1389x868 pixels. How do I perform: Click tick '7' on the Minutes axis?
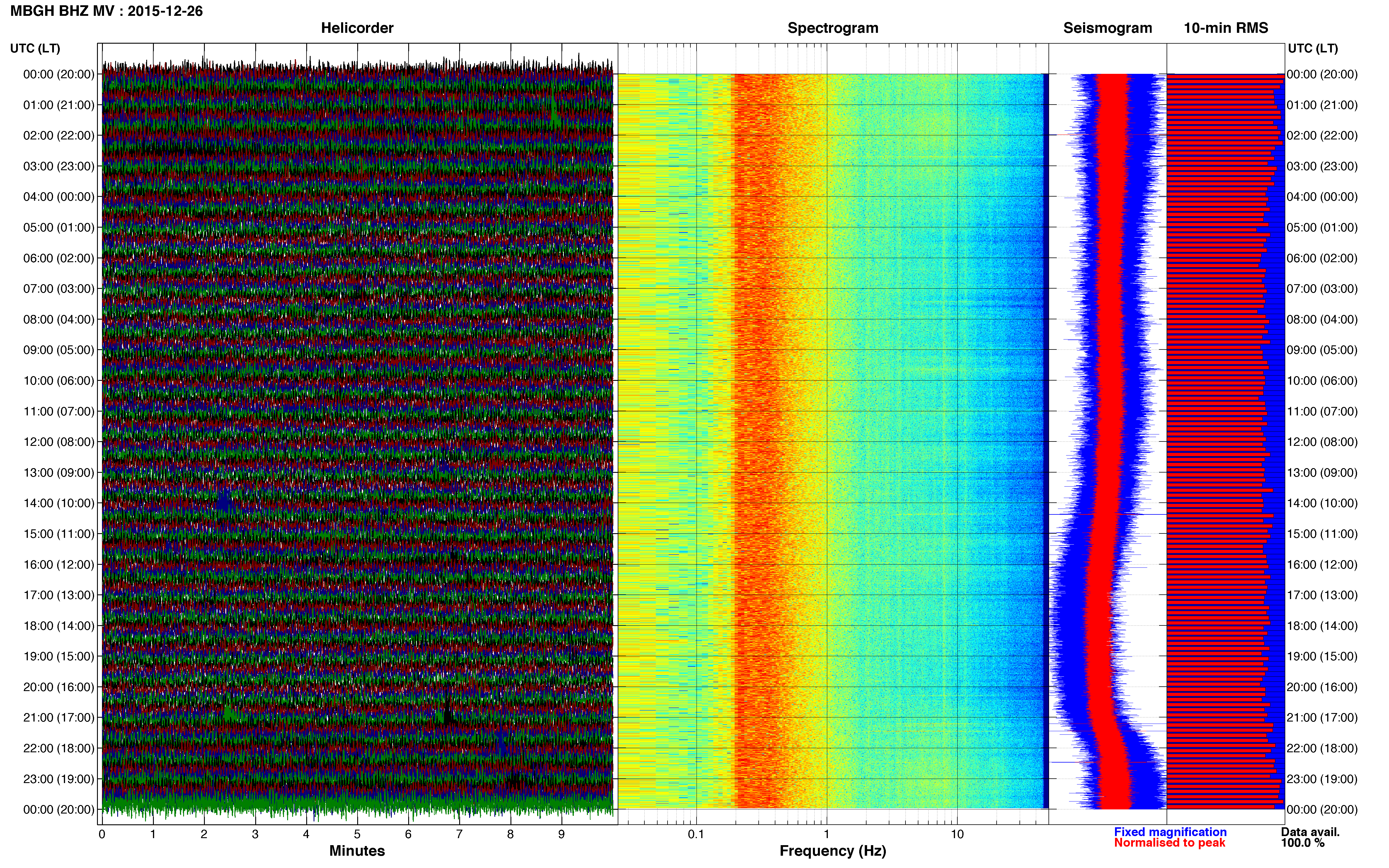[x=459, y=835]
